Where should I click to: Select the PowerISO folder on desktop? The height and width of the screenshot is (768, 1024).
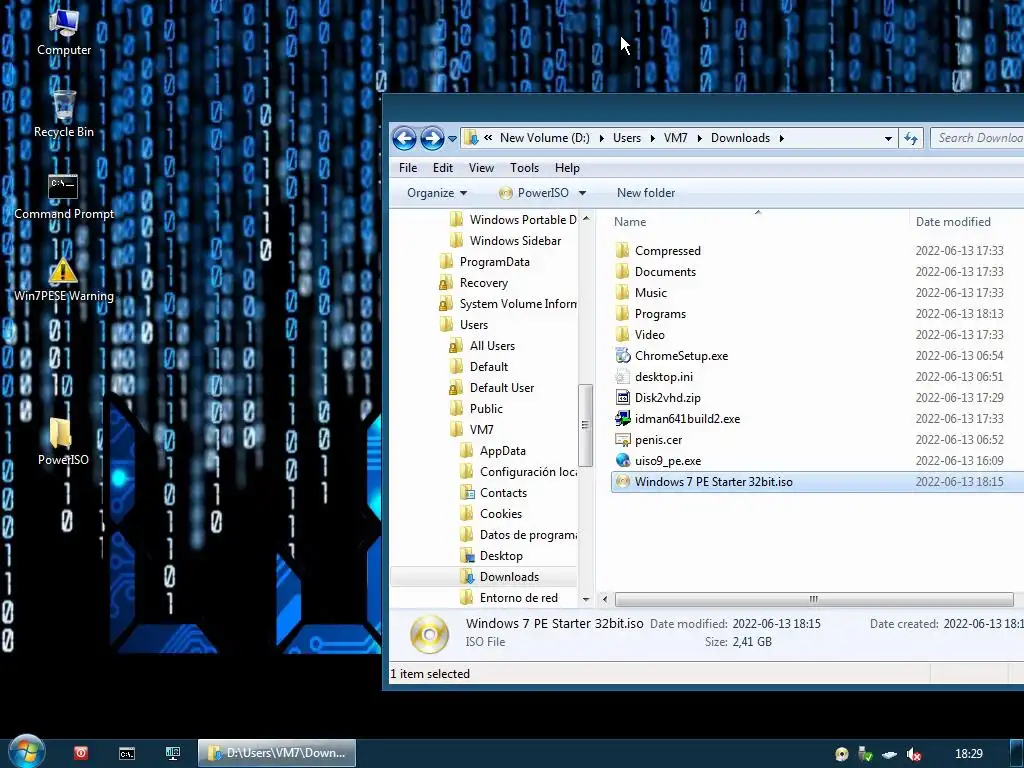(63, 442)
